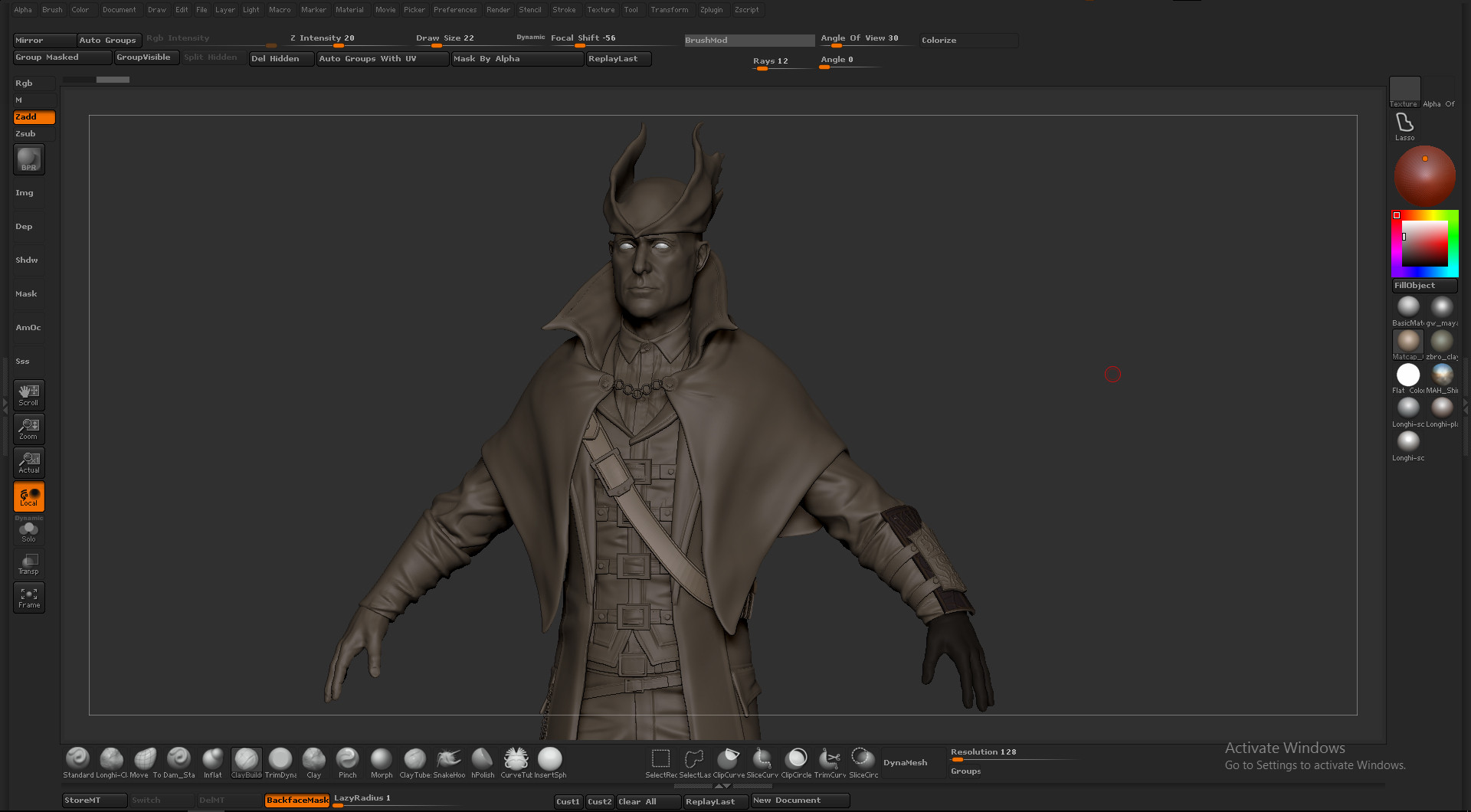Toggle Transp transparency mode

29,564
